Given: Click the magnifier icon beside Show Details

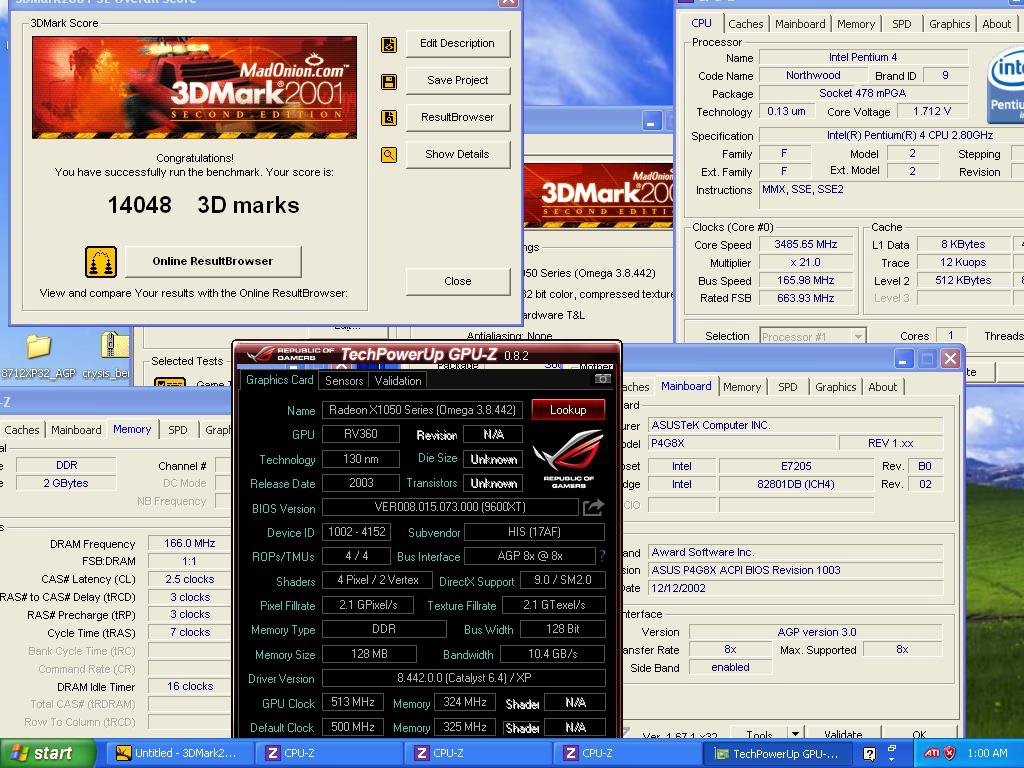Looking at the screenshot, I should coord(389,155).
